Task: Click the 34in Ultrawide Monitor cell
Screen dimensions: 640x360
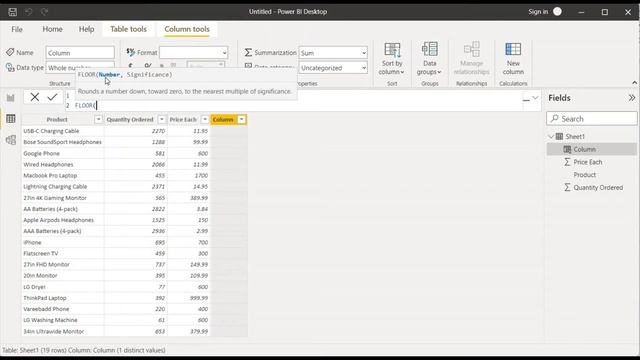Action: point(63,331)
